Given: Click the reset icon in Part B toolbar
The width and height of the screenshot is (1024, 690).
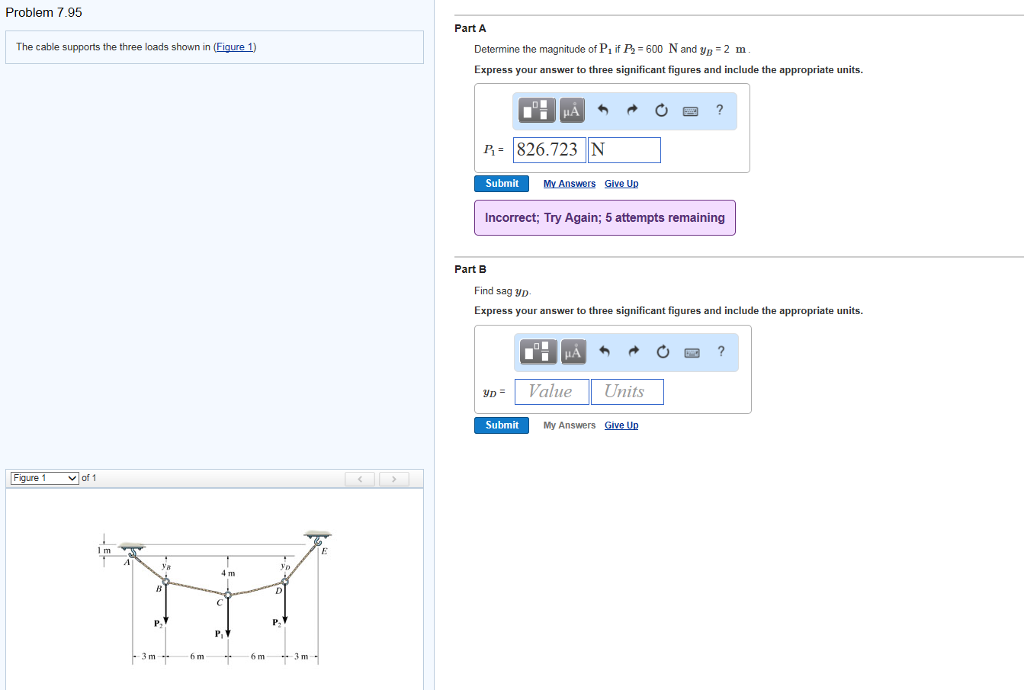Looking at the screenshot, I should point(661,352).
